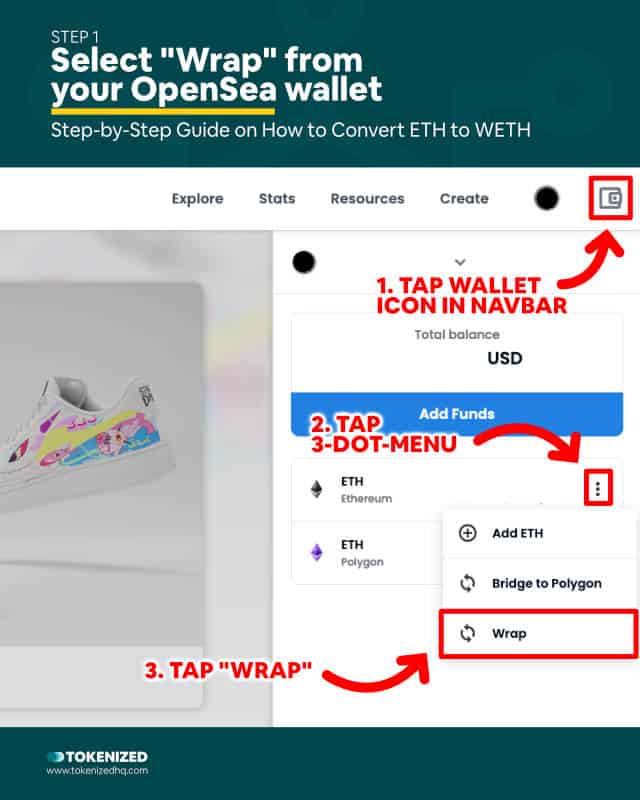Open the ETH Ethereum three-dot menu
This screenshot has height=800, width=640.
click(x=598, y=489)
